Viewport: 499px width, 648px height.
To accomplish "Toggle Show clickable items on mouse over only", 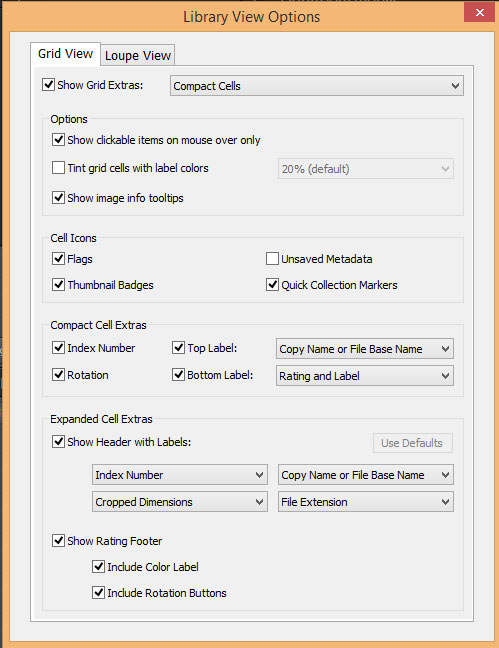I will [58, 140].
